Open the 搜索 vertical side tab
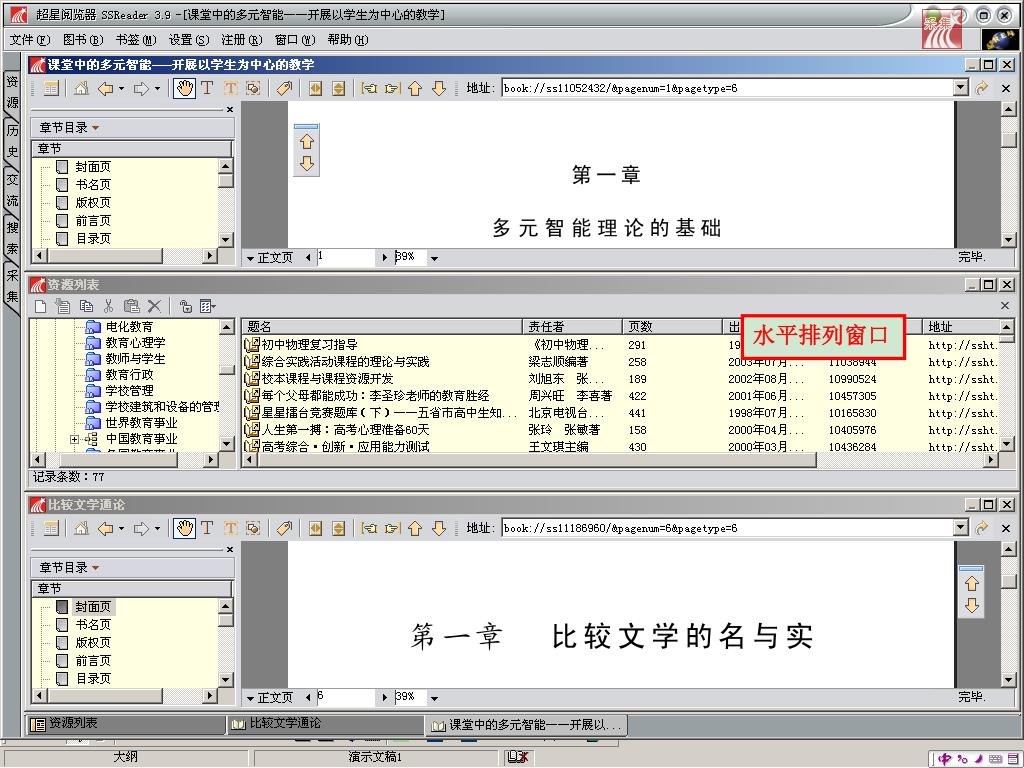This screenshot has height=768, width=1024. tap(12, 238)
